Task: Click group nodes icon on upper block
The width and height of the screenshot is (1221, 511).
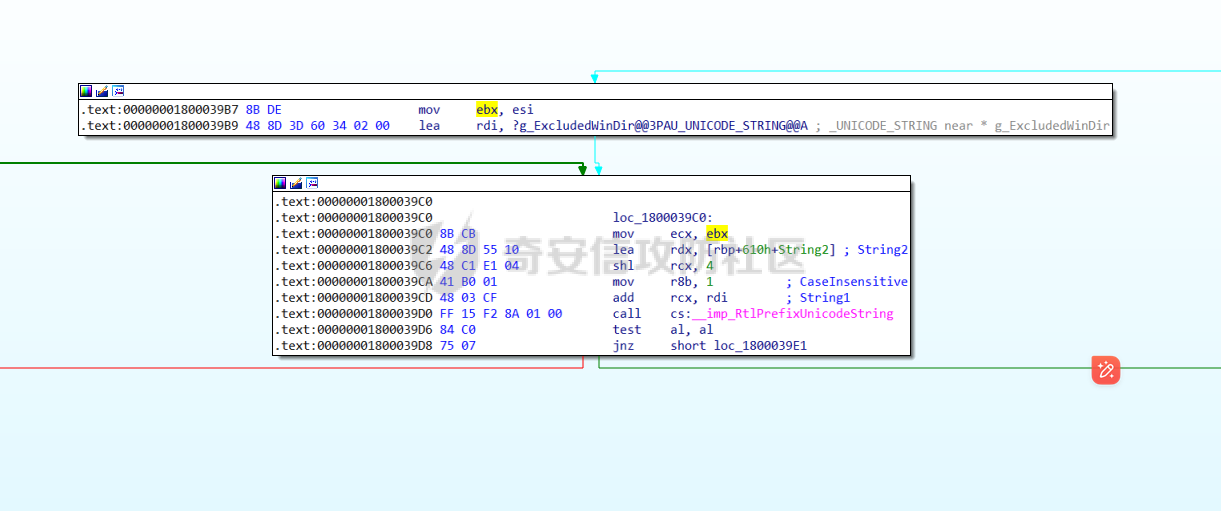Action: (x=118, y=91)
